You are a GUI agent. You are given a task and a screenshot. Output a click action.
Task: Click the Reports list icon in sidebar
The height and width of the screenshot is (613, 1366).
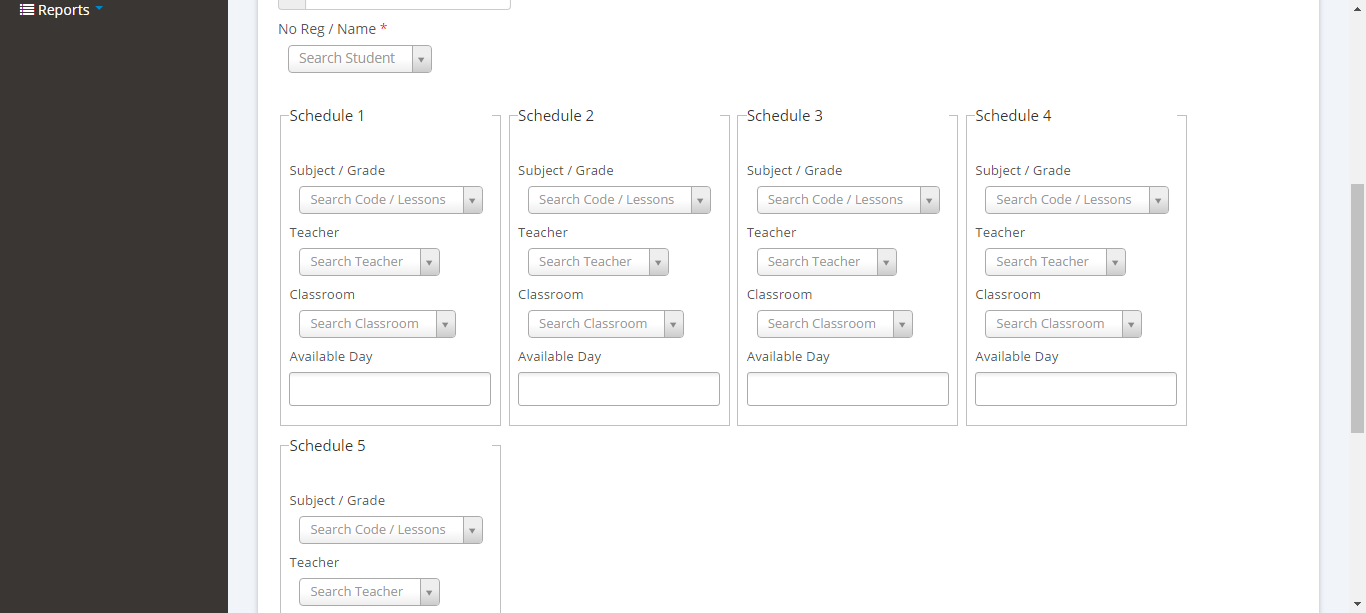27,10
